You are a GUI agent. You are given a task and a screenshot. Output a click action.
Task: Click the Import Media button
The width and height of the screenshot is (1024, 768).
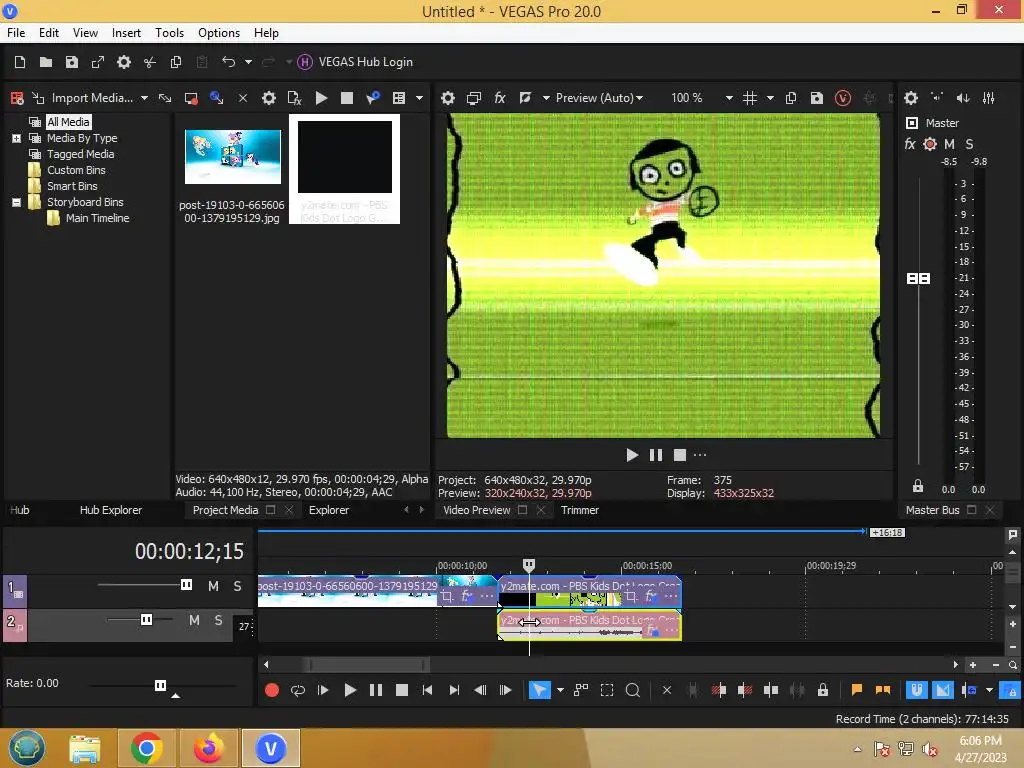pos(83,98)
